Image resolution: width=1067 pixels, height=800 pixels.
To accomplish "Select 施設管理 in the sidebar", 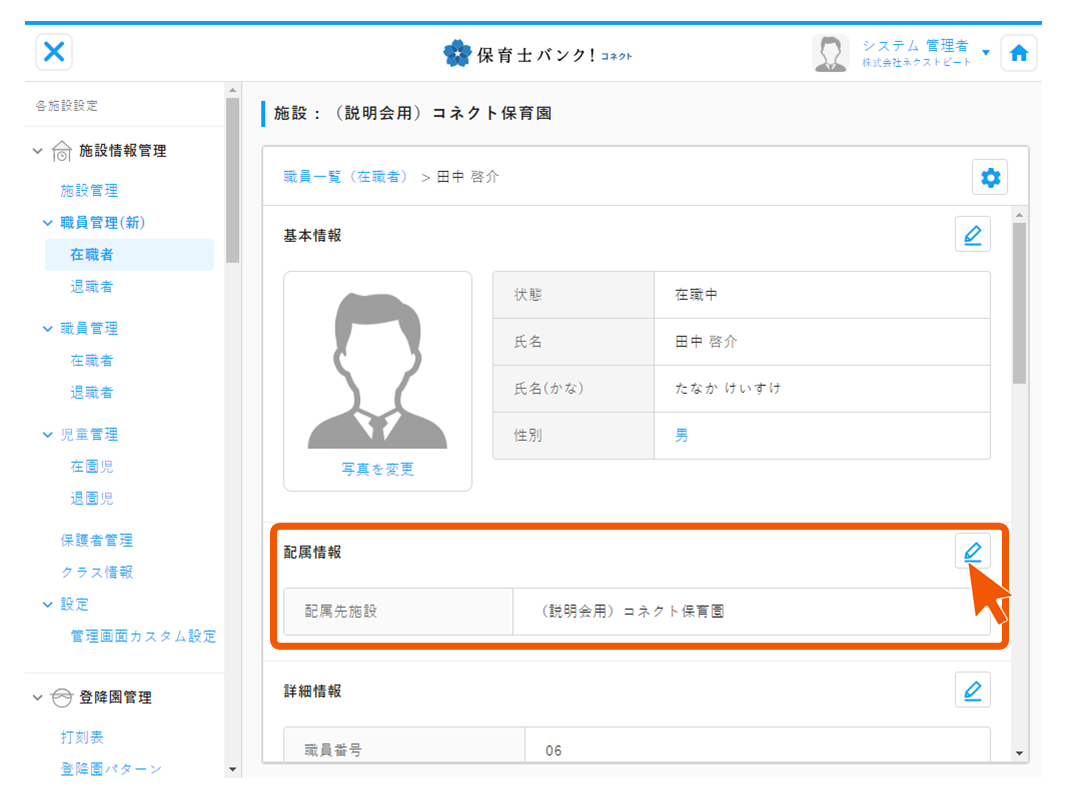I will click(89, 191).
